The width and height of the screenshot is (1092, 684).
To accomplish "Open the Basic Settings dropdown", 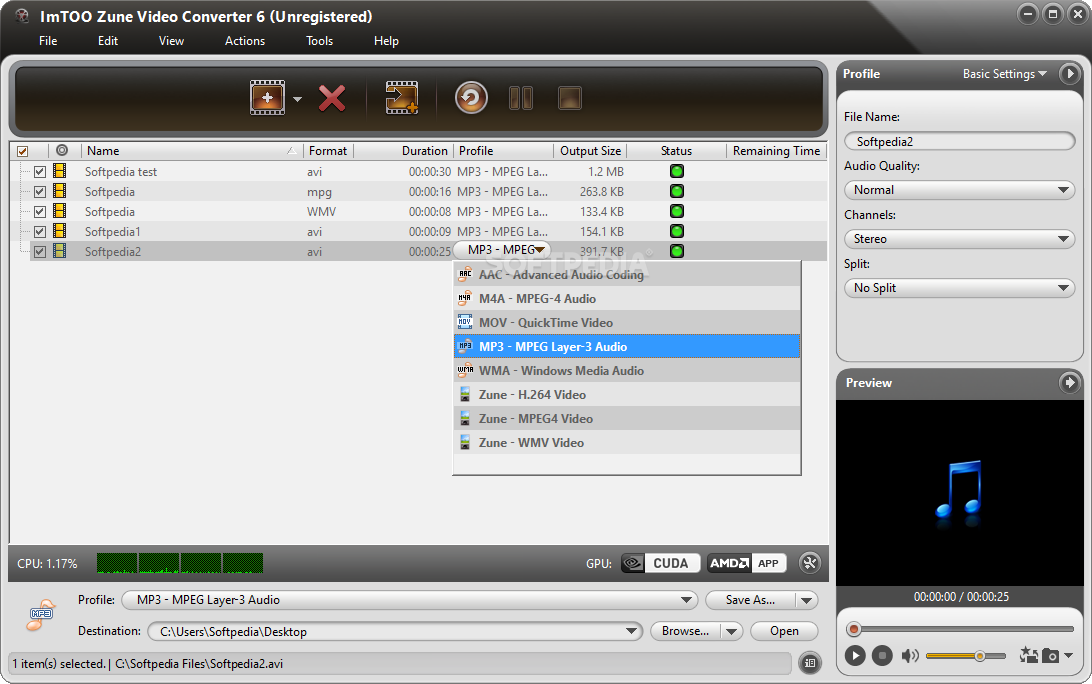I will [x=1004, y=74].
